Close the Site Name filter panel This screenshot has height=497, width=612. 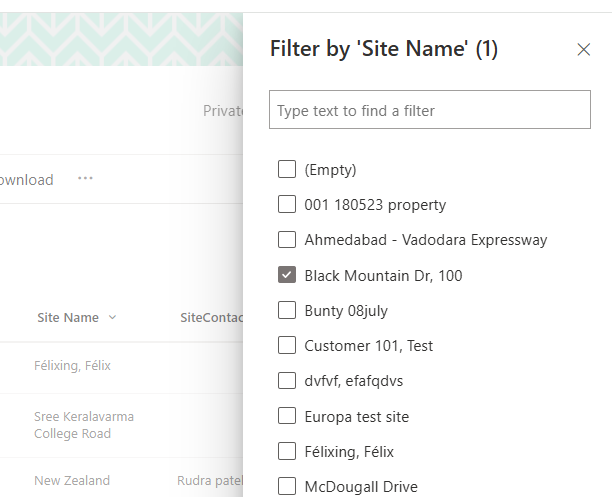[x=584, y=49]
